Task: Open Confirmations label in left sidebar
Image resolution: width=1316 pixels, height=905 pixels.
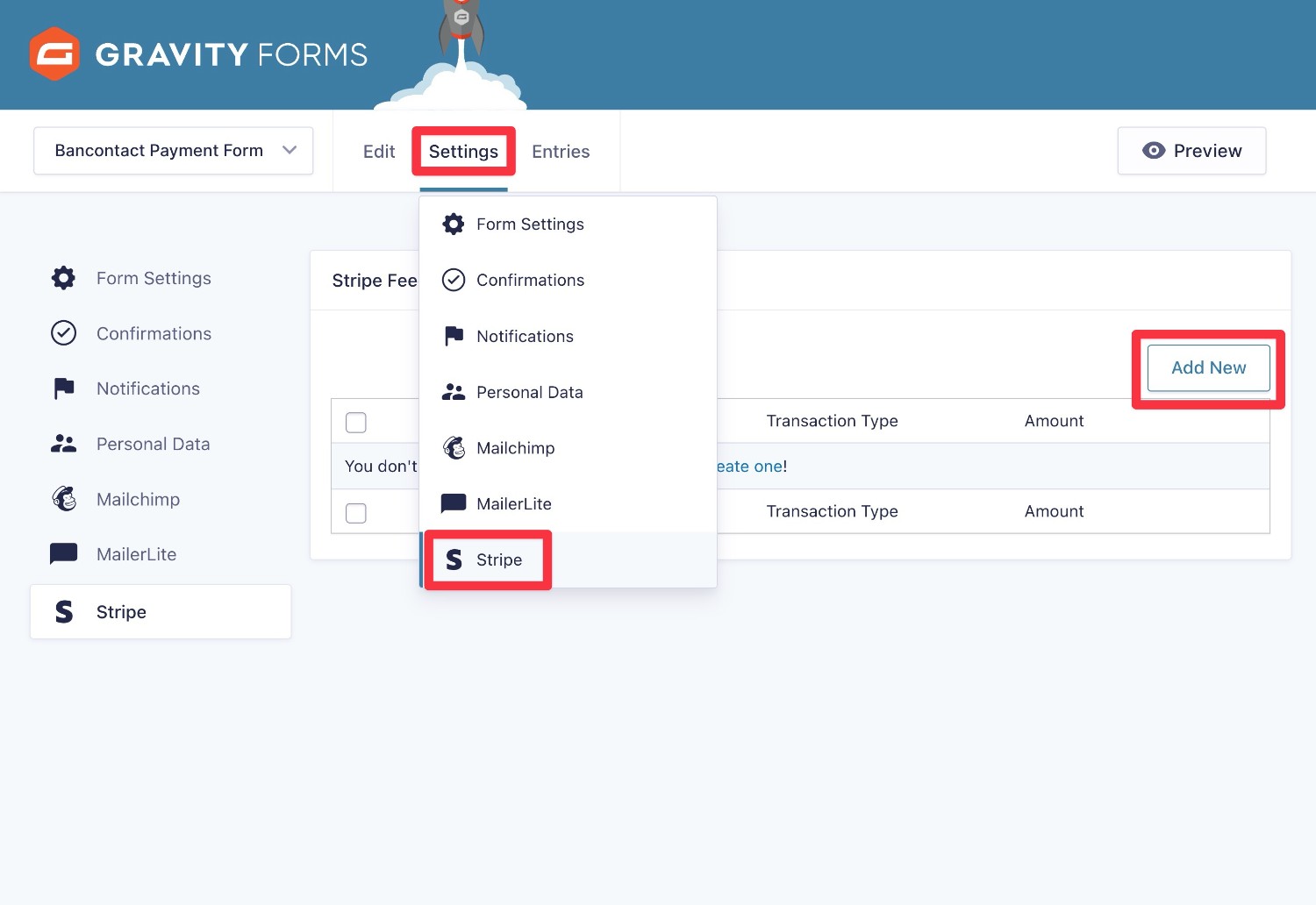Action: [154, 333]
